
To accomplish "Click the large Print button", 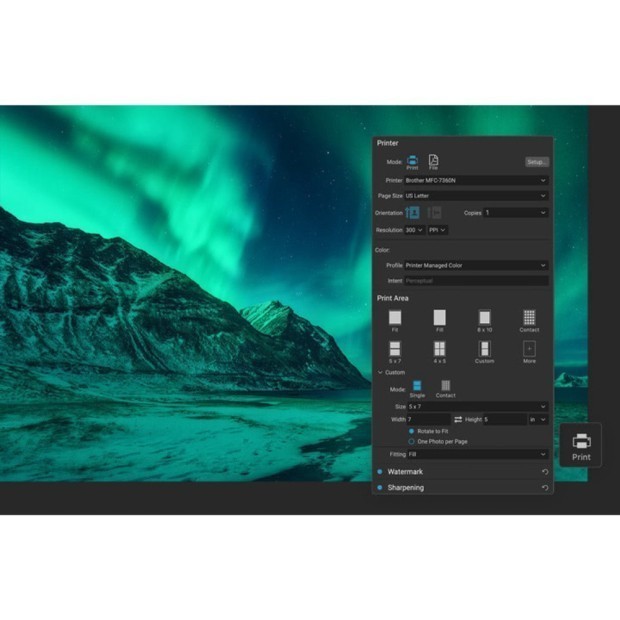I will click(x=581, y=445).
